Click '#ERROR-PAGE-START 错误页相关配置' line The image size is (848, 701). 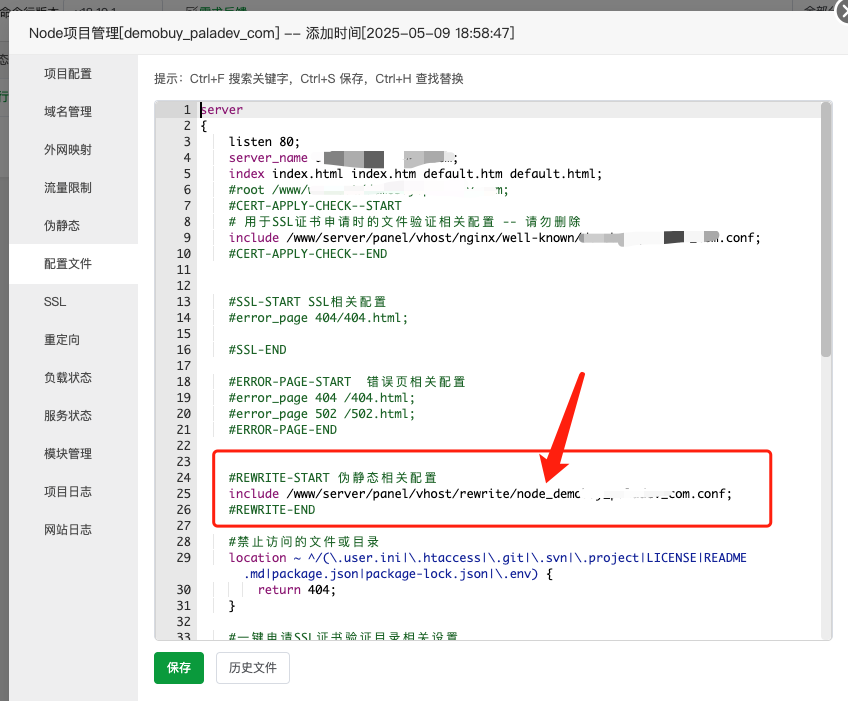pyautogui.click(x=347, y=382)
